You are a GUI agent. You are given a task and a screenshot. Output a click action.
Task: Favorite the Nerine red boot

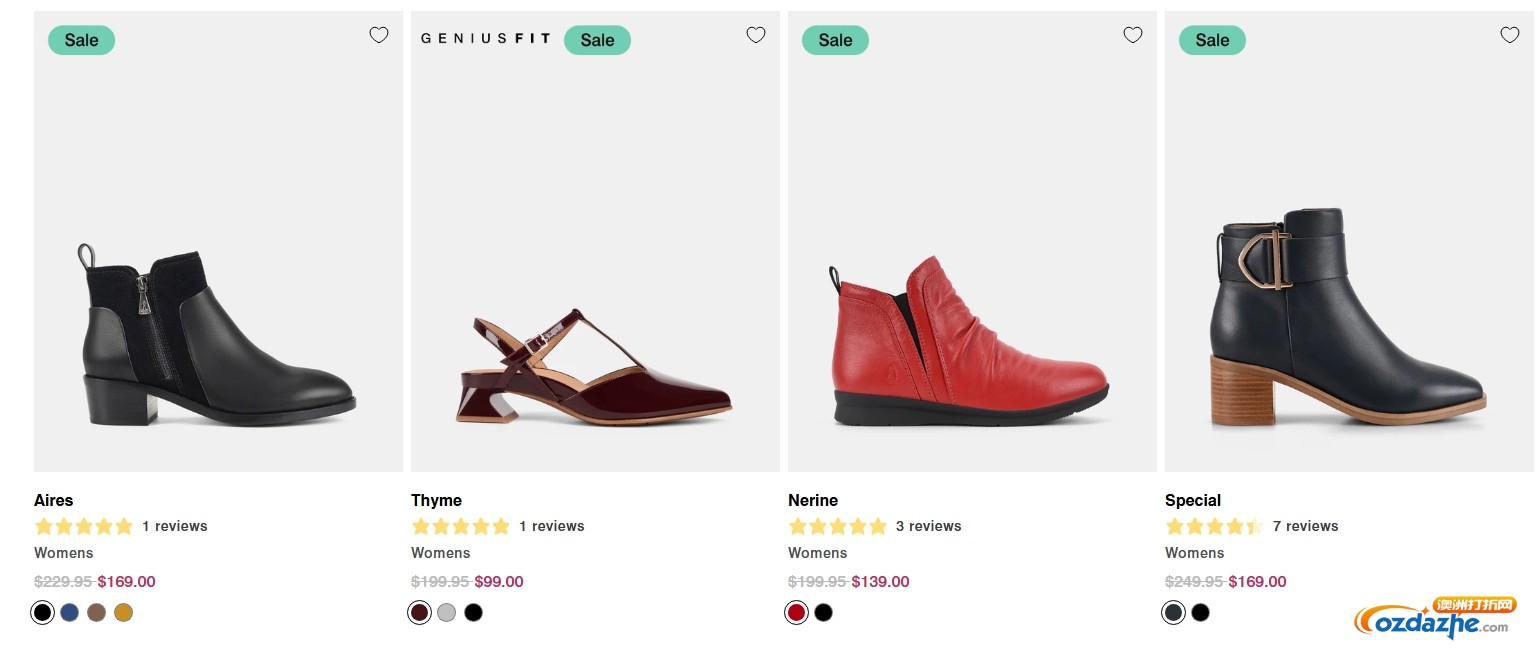point(1133,35)
